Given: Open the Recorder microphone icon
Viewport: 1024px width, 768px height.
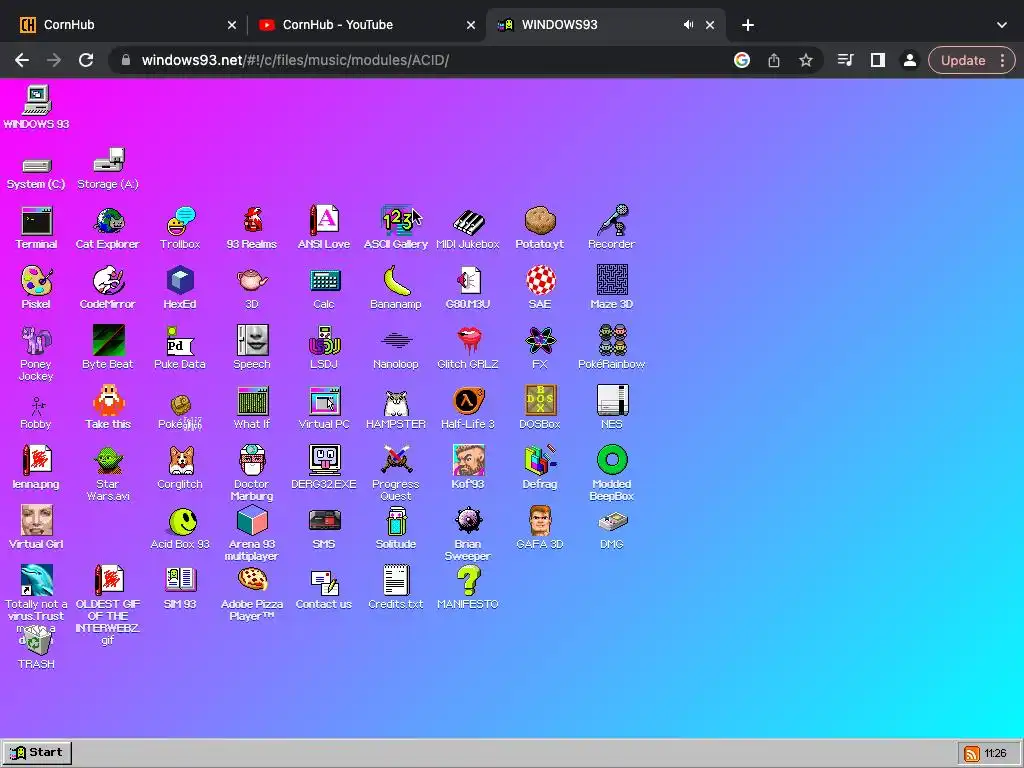Looking at the screenshot, I should (611, 228).
